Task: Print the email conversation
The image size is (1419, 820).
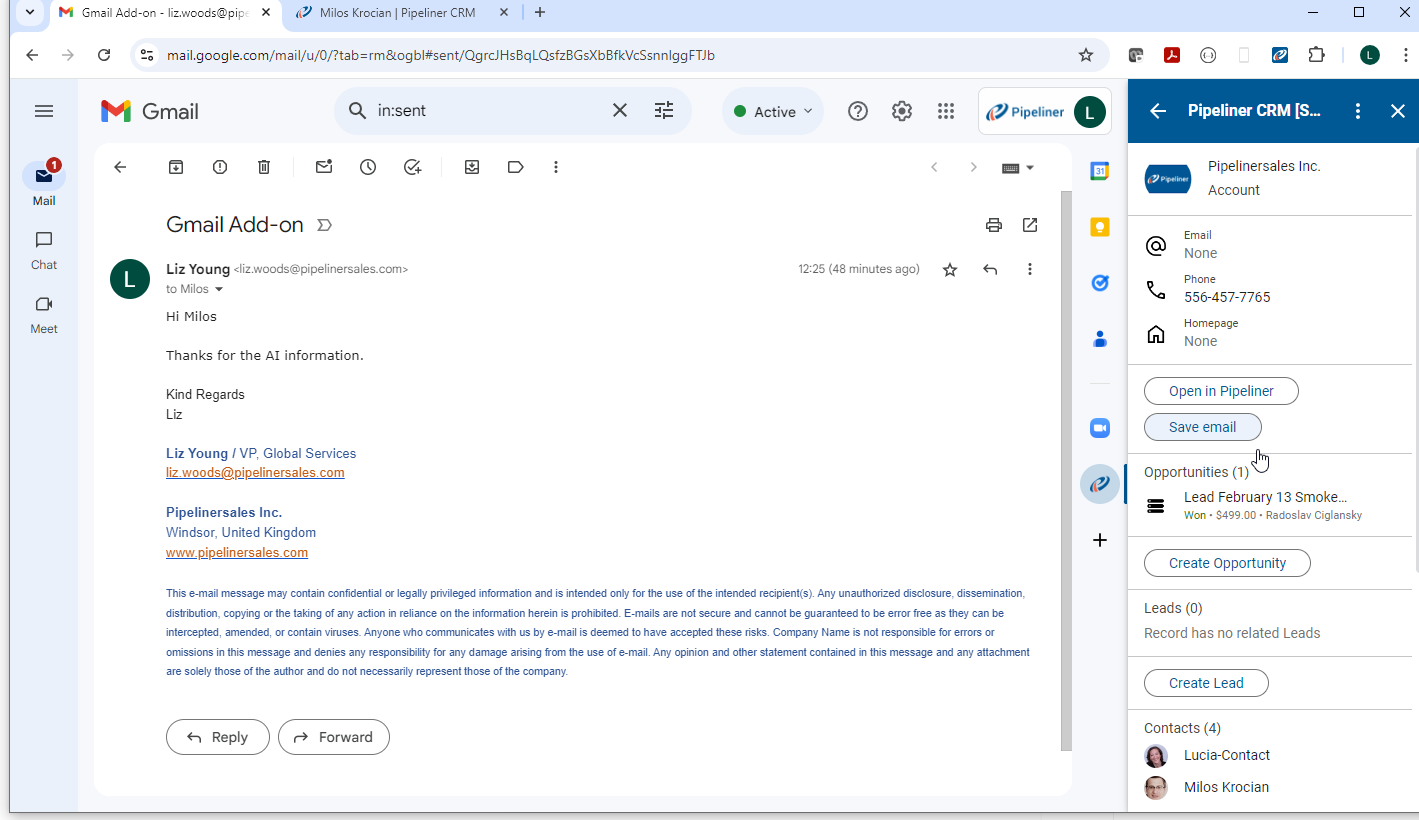Action: [x=993, y=225]
